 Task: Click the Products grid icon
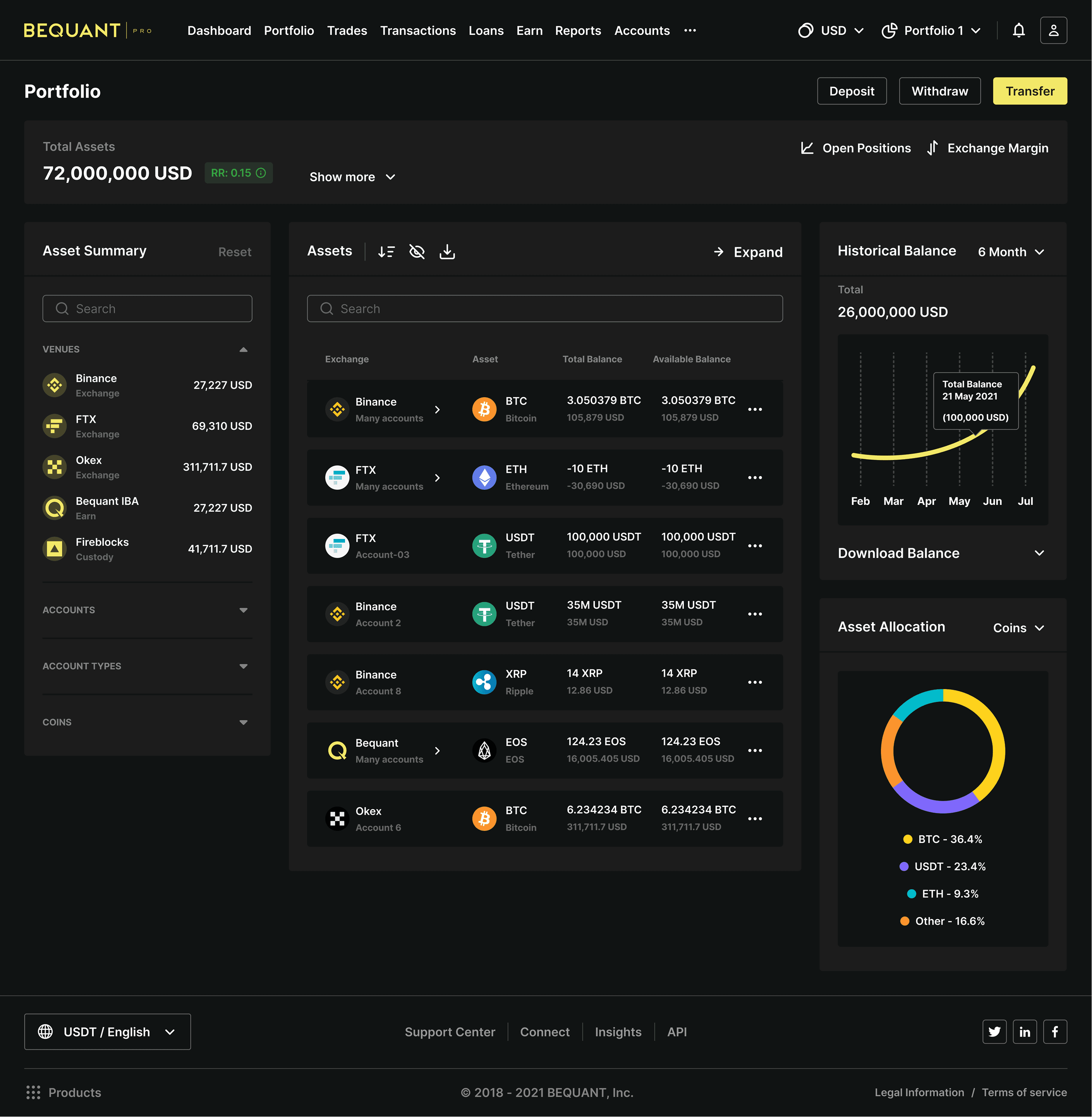[x=33, y=1092]
